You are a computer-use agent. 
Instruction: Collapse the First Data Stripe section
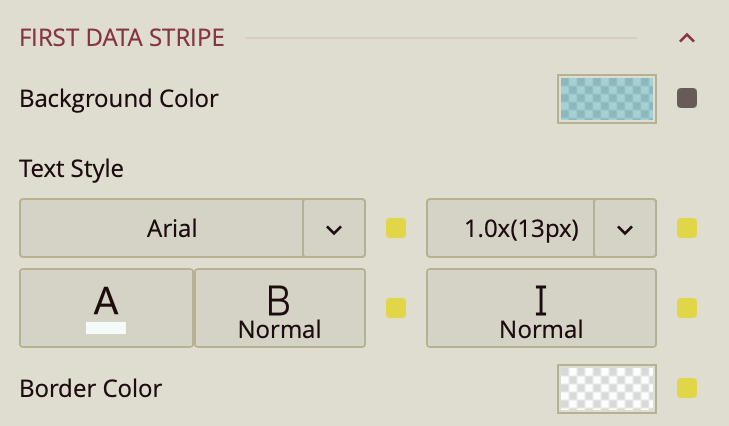pyautogui.click(x=686, y=39)
